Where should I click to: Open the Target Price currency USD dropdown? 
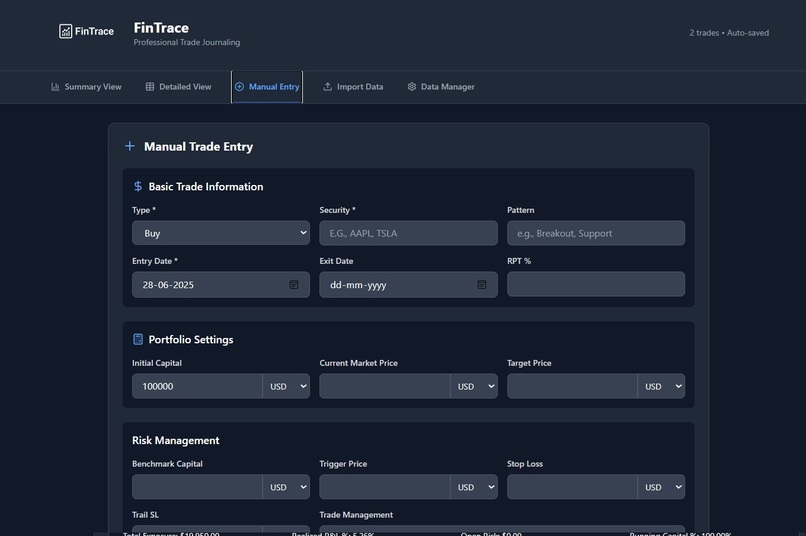pyautogui.click(x=662, y=386)
